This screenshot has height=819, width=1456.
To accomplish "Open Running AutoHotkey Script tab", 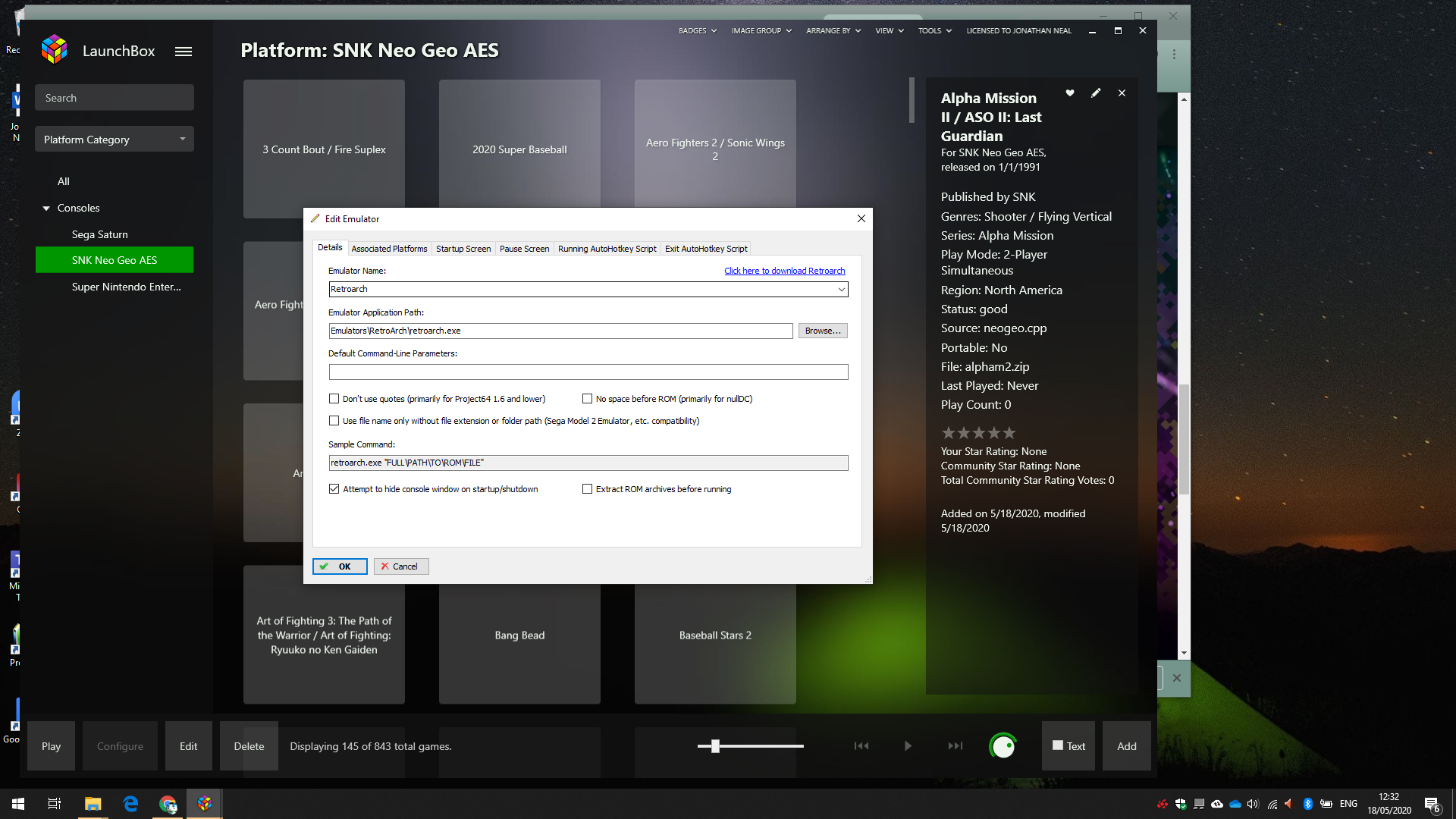I will [607, 248].
